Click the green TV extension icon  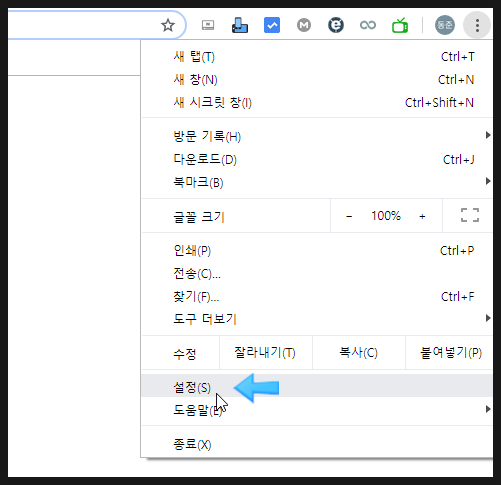click(x=400, y=25)
